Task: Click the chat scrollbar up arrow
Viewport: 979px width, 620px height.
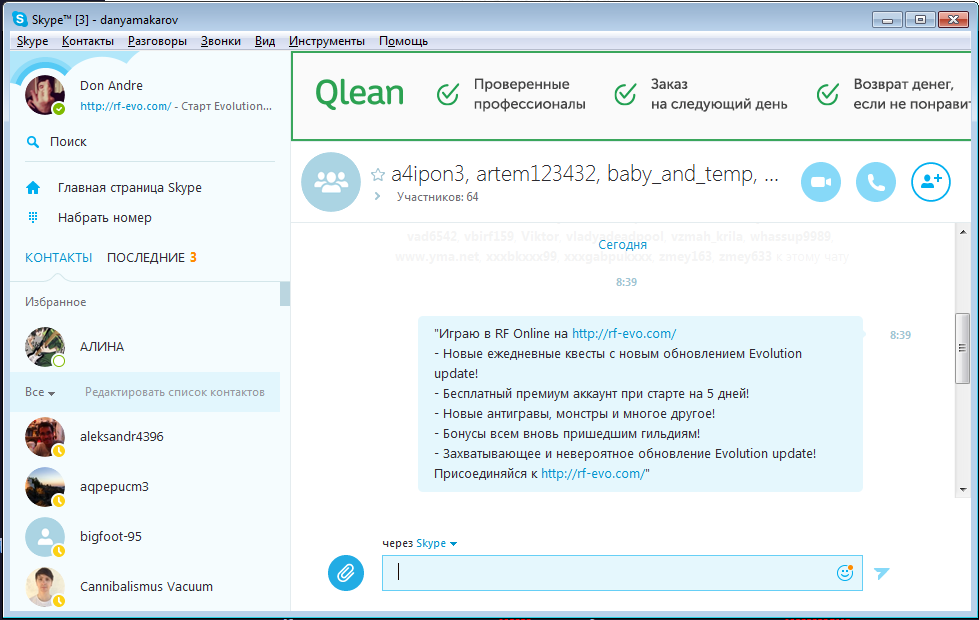Action: click(963, 232)
